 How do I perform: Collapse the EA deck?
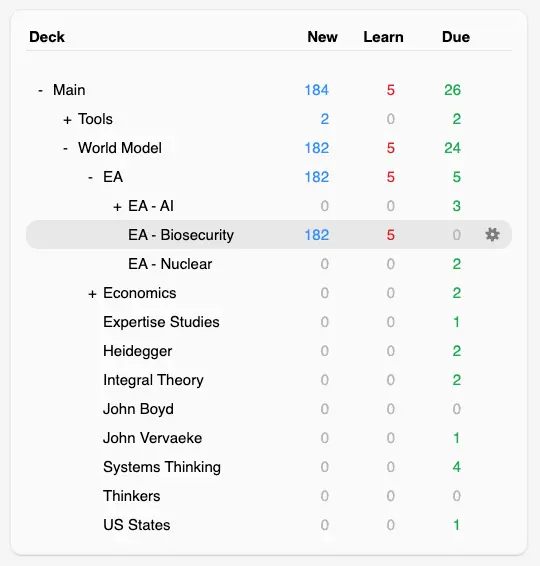pyautogui.click(x=90, y=177)
